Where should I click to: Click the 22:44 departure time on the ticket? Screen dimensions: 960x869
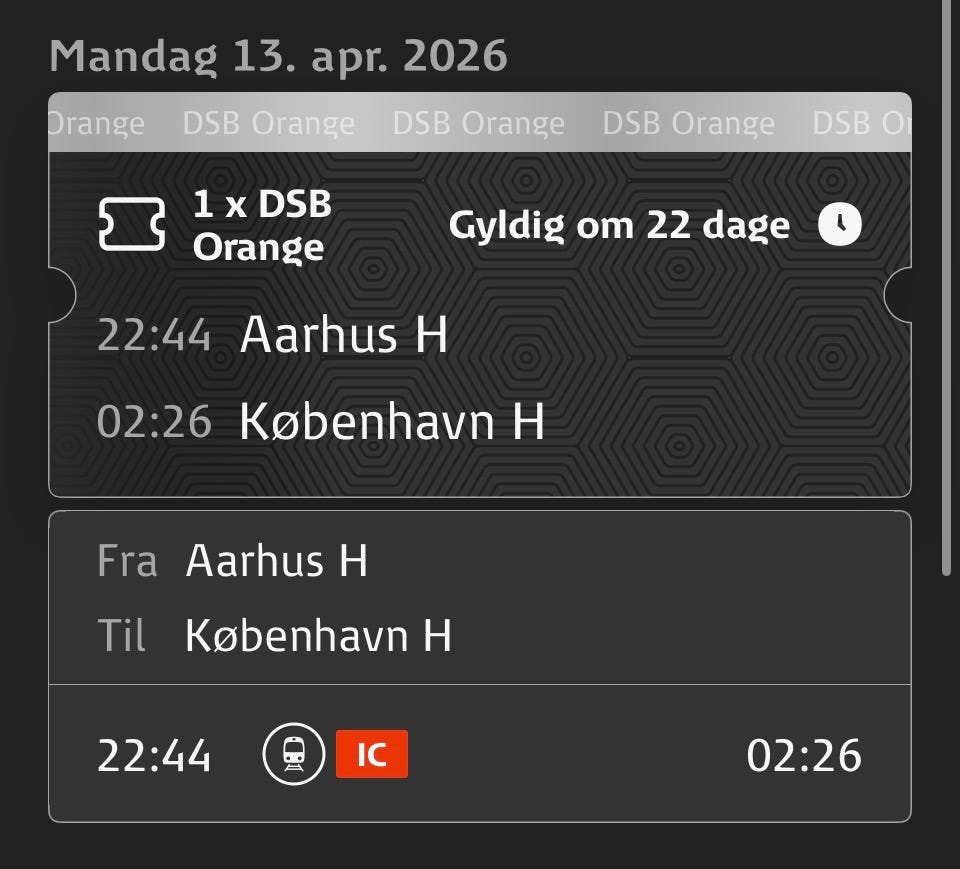154,335
